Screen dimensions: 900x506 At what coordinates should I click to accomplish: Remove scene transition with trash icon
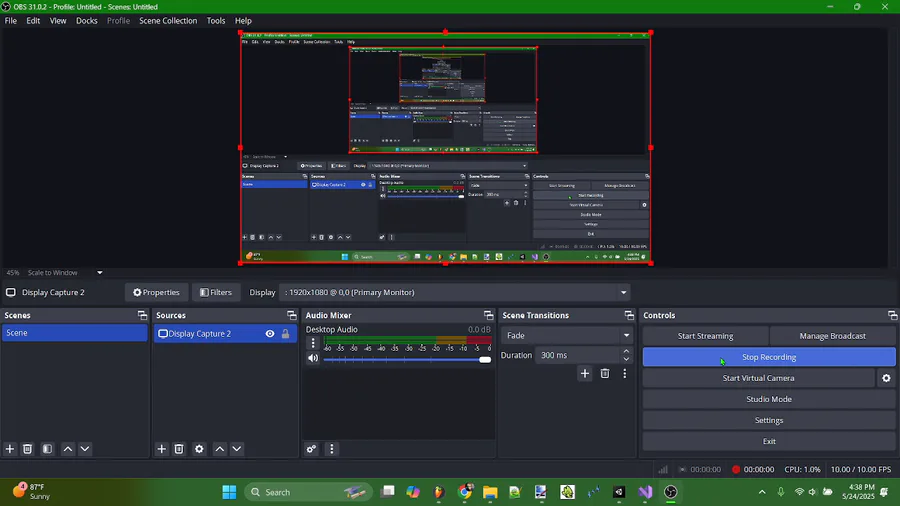click(x=605, y=373)
